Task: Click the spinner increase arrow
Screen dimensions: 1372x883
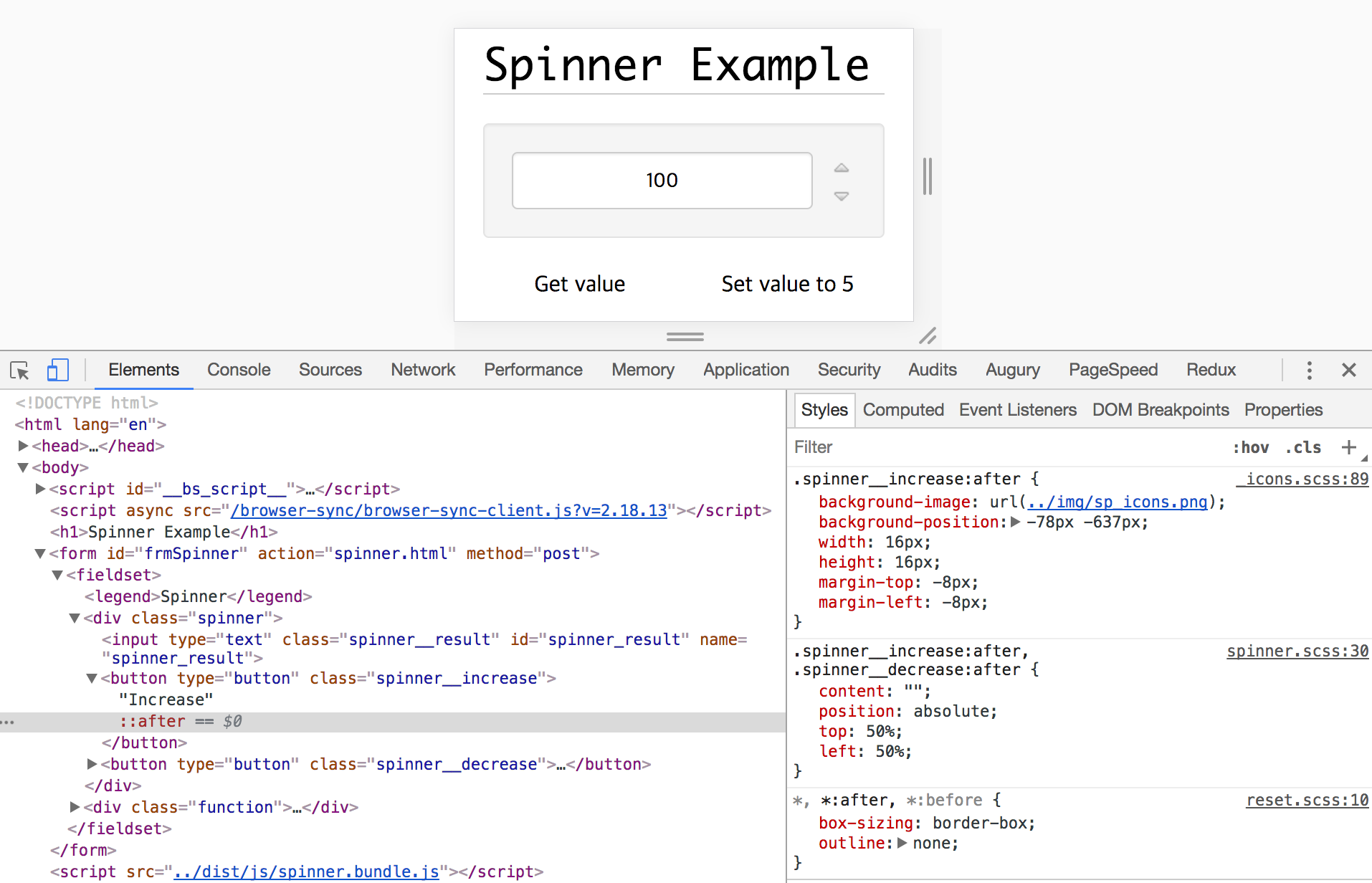Action: (842, 168)
